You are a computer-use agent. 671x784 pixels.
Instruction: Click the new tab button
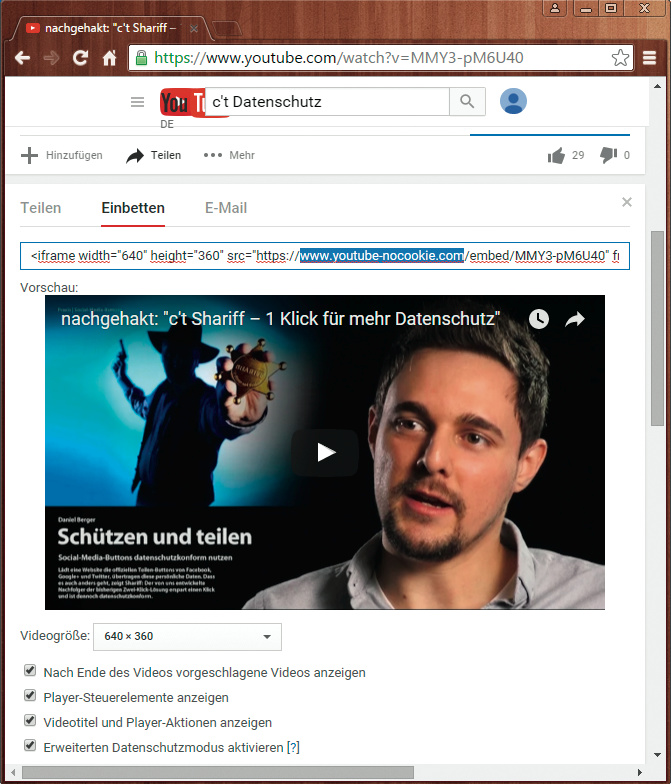[226, 28]
